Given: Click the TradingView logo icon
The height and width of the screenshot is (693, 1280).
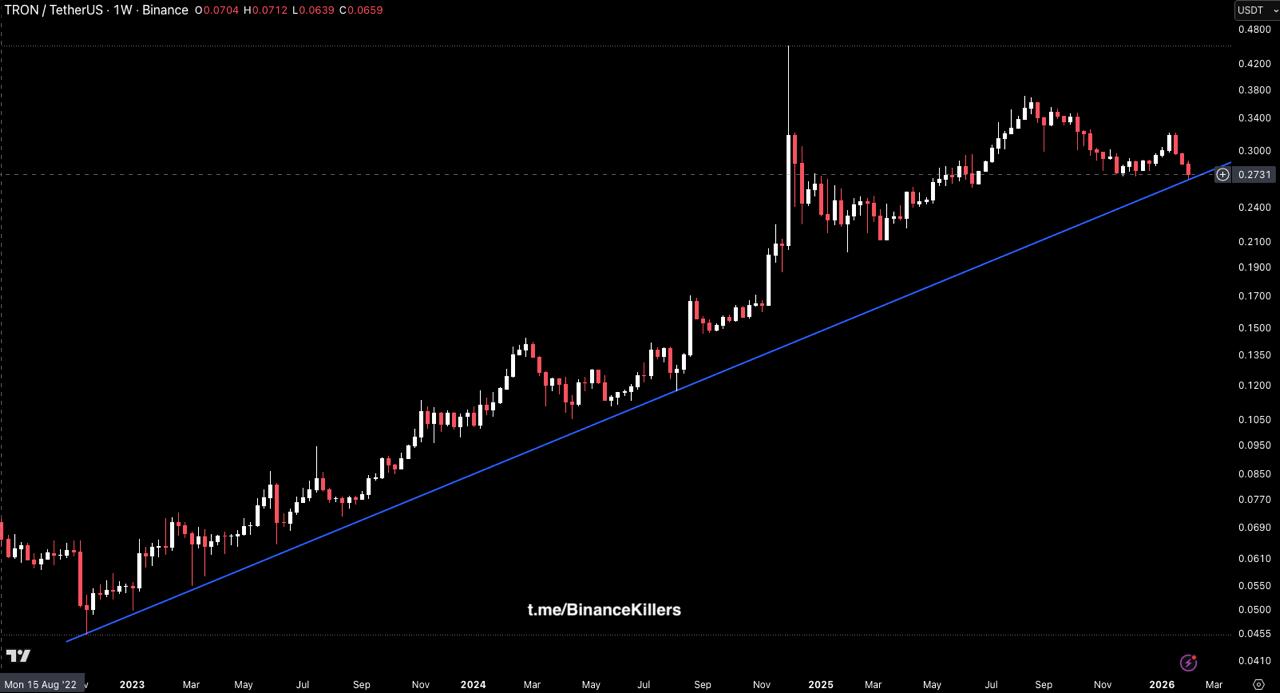Looking at the screenshot, I should pos(18,656).
